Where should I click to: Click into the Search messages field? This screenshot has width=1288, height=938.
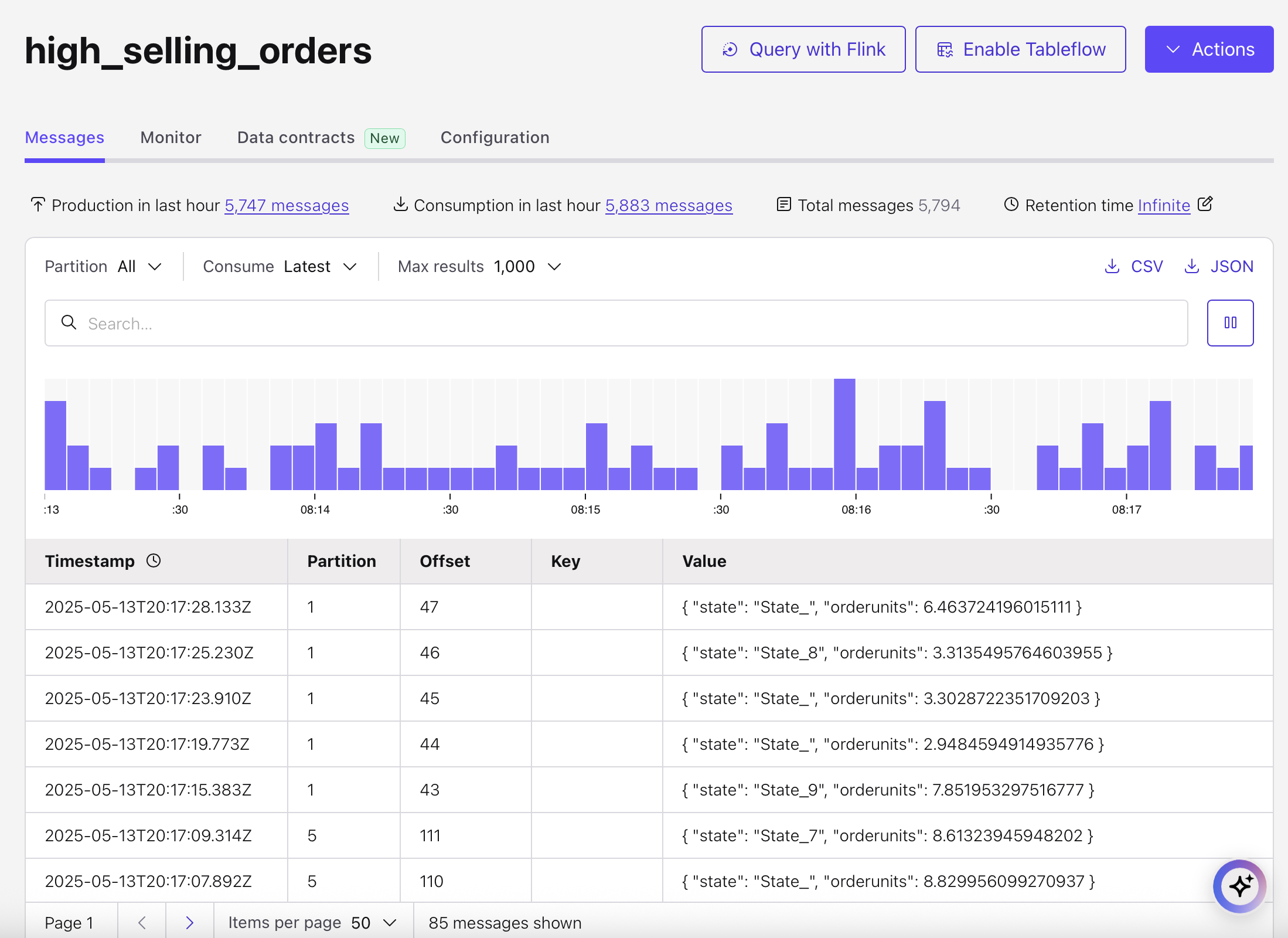point(615,324)
